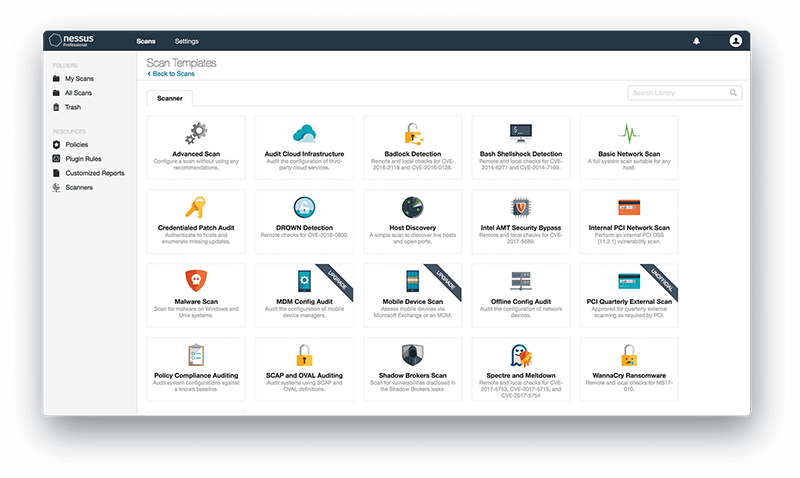800x478 pixels.
Task: Click the Trash bin icon
Action: [56, 107]
